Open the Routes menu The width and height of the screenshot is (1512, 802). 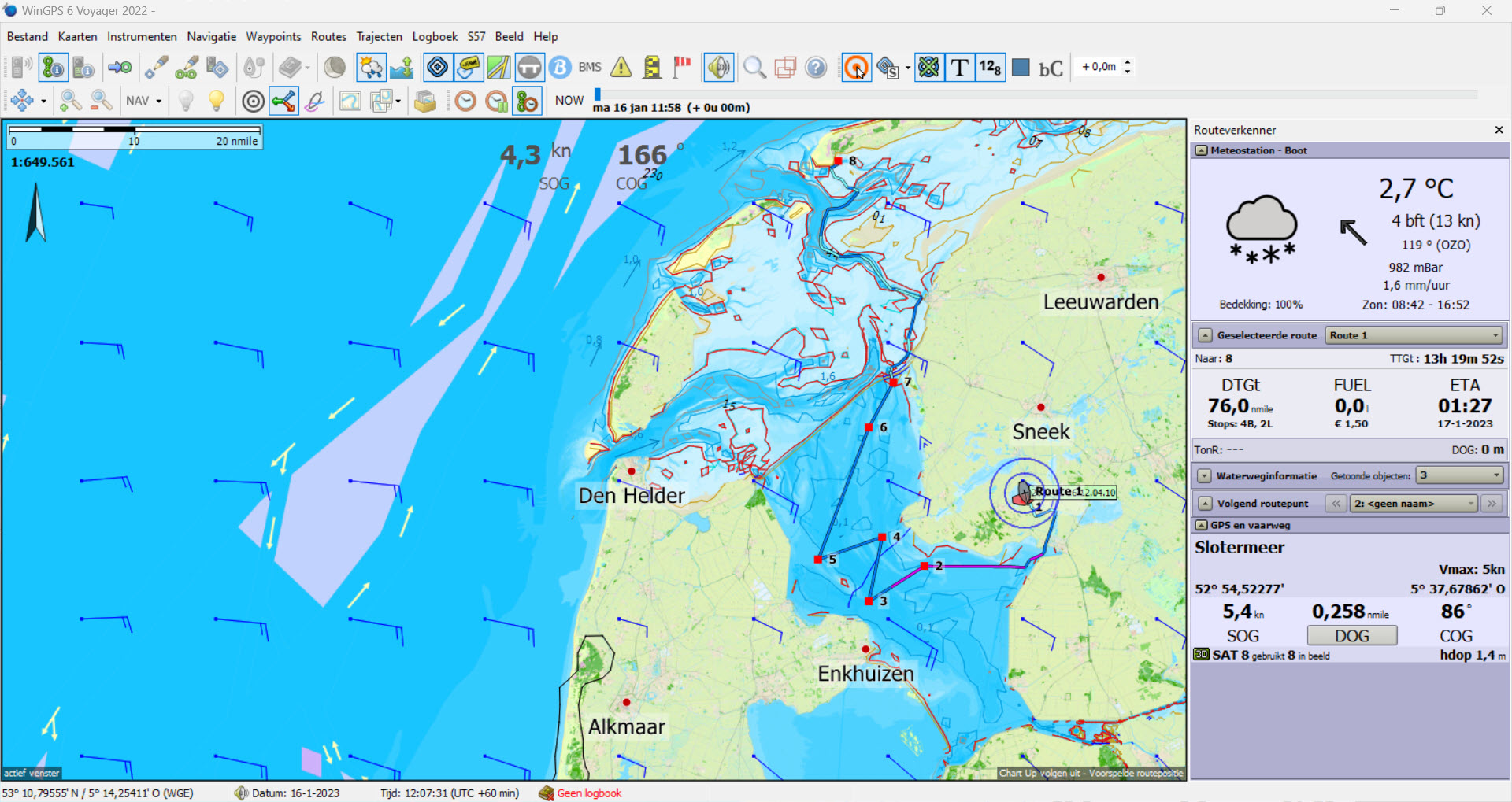point(328,36)
